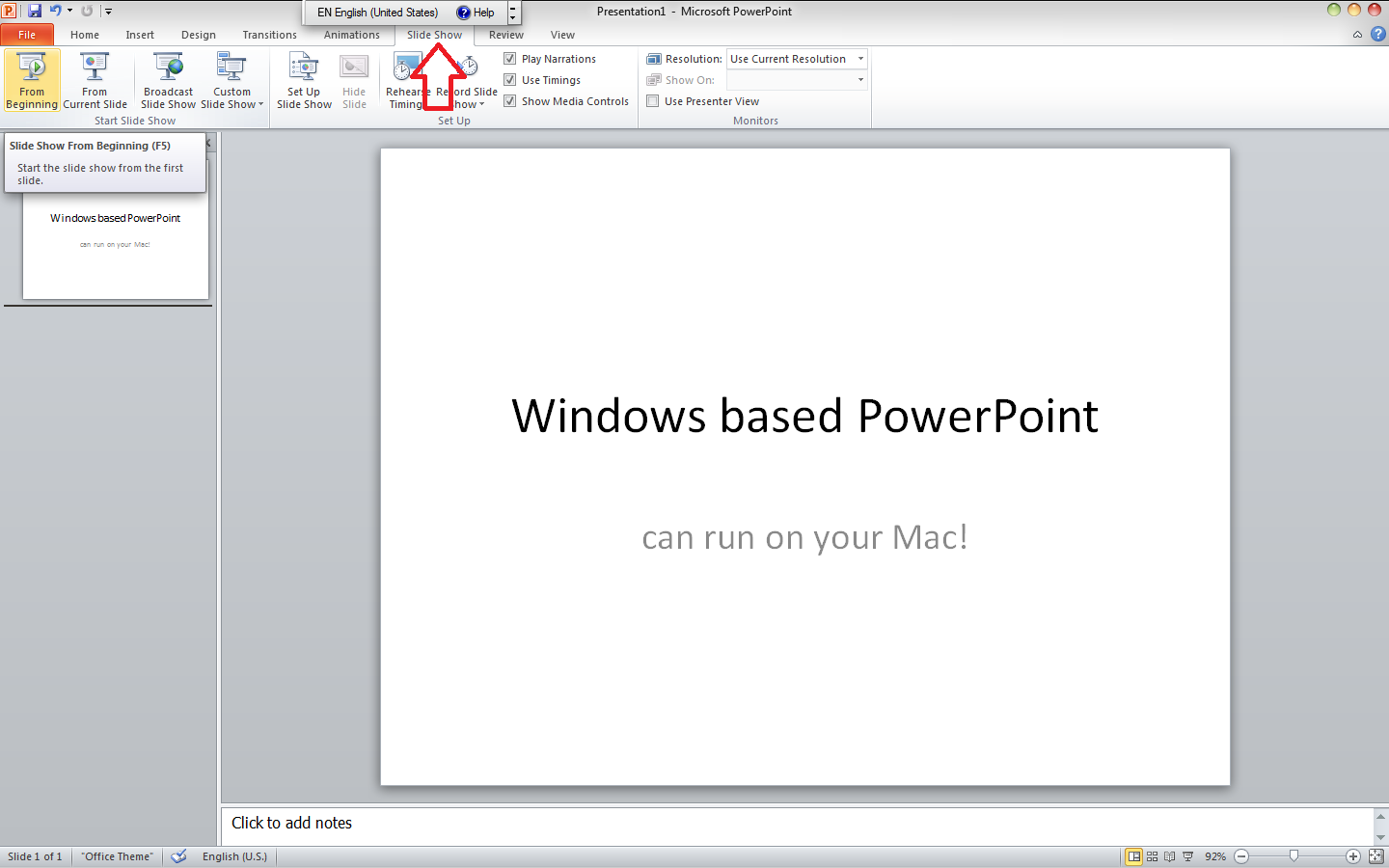Open Custom Slide Show menu
This screenshot has width=1389, height=868.
(231, 80)
